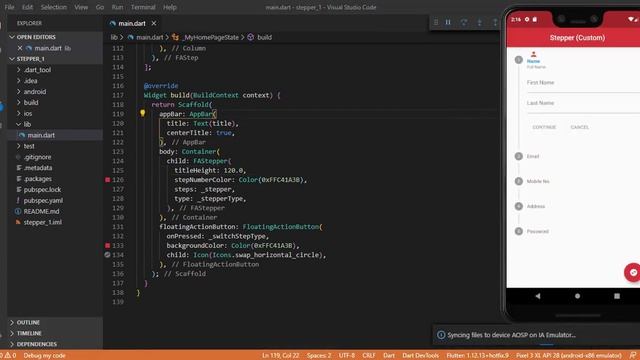Tap the Android home navigation button
Screen dimensions: 640x360
coord(577,296)
